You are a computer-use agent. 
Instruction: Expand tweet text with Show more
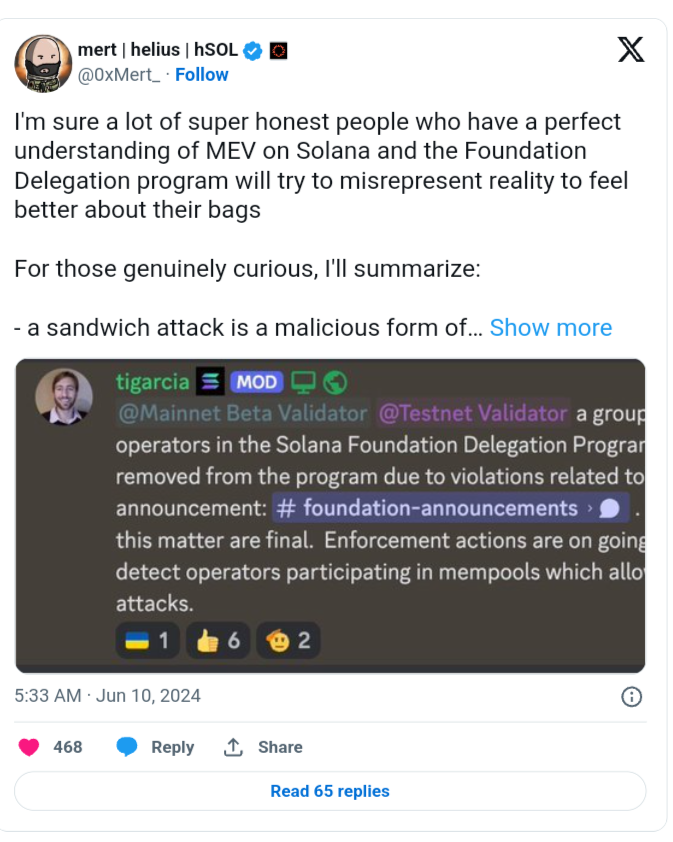tap(551, 328)
